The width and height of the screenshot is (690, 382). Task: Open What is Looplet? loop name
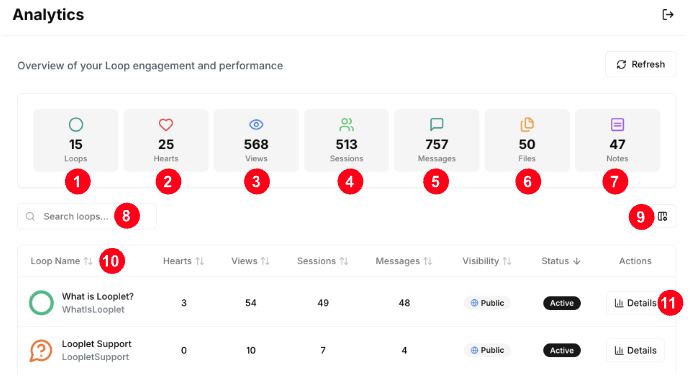point(97,296)
